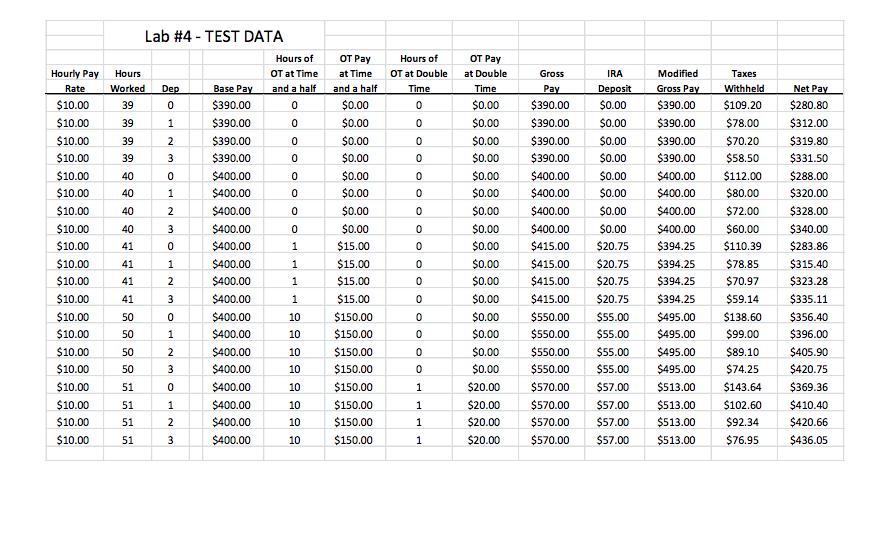Select net pay cell $312.00
Screen dimensions: 896x550
coord(809,123)
